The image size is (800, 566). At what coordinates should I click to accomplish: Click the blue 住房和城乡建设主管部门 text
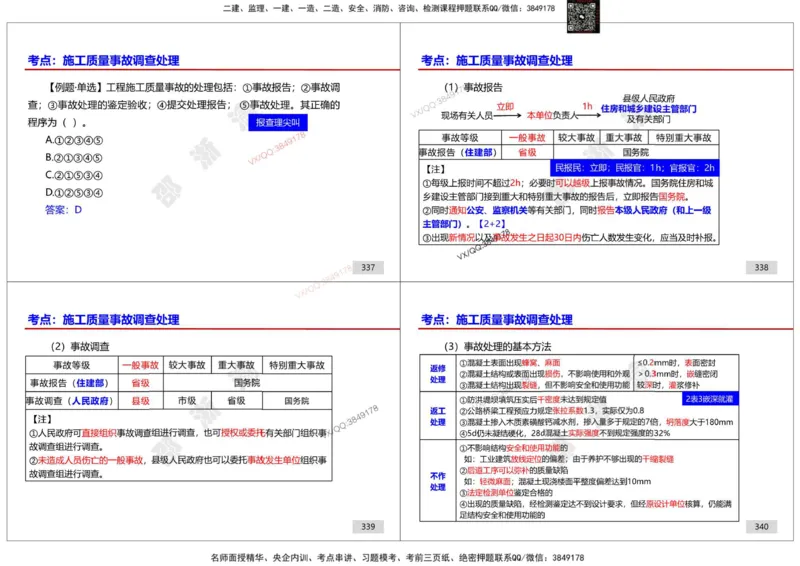(x=648, y=109)
